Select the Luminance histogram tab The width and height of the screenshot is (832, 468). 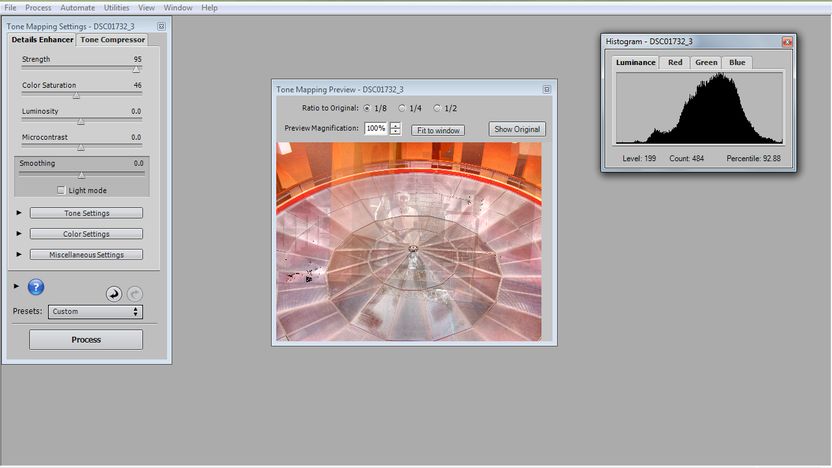(635, 63)
